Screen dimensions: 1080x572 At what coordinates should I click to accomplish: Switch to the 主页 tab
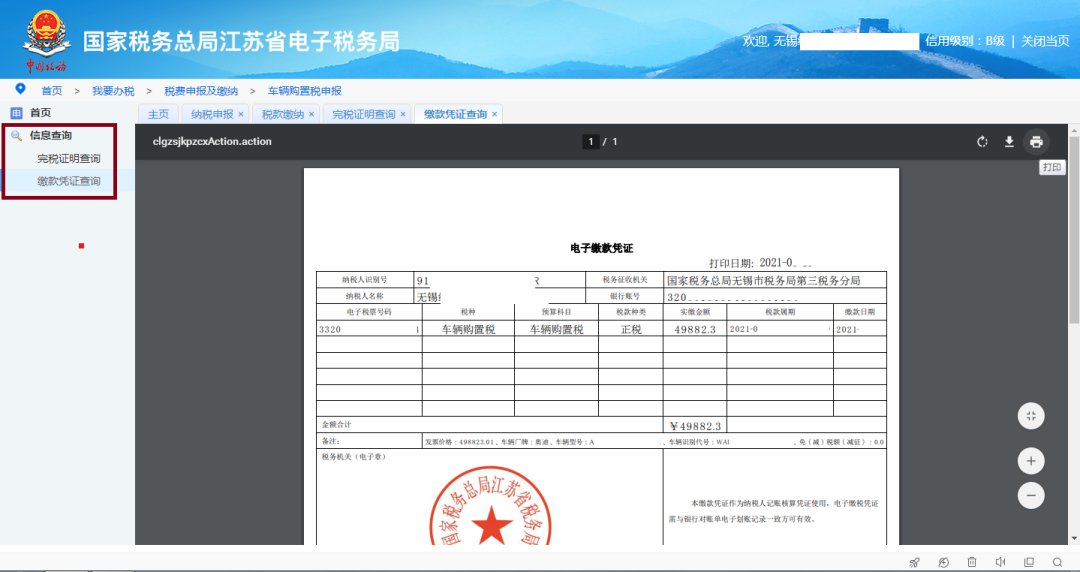158,115
